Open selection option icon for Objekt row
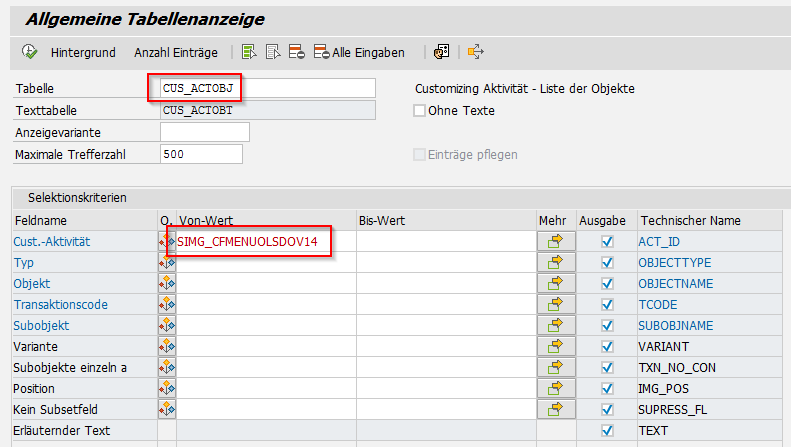 coord(167,284)
